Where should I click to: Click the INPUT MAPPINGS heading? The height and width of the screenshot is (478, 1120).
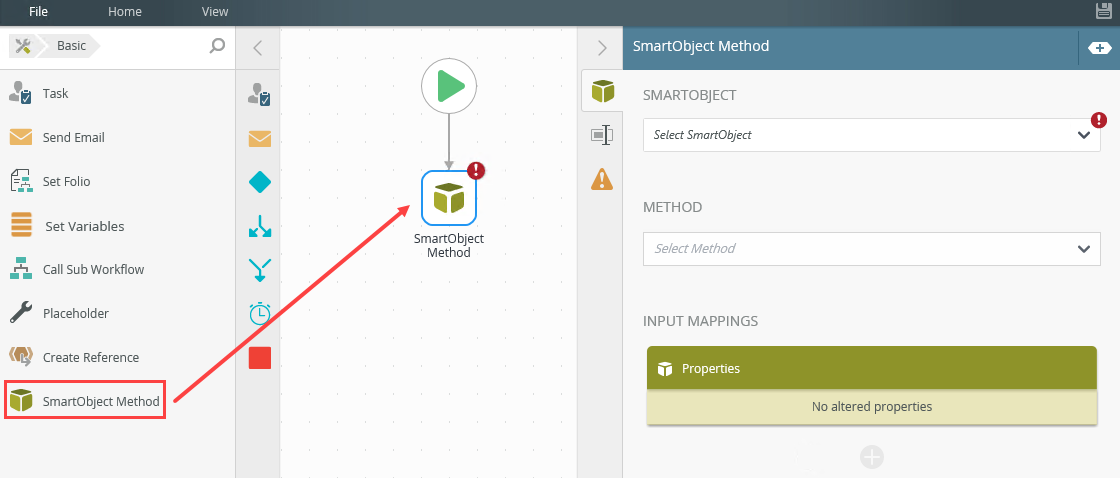[700, 322]
